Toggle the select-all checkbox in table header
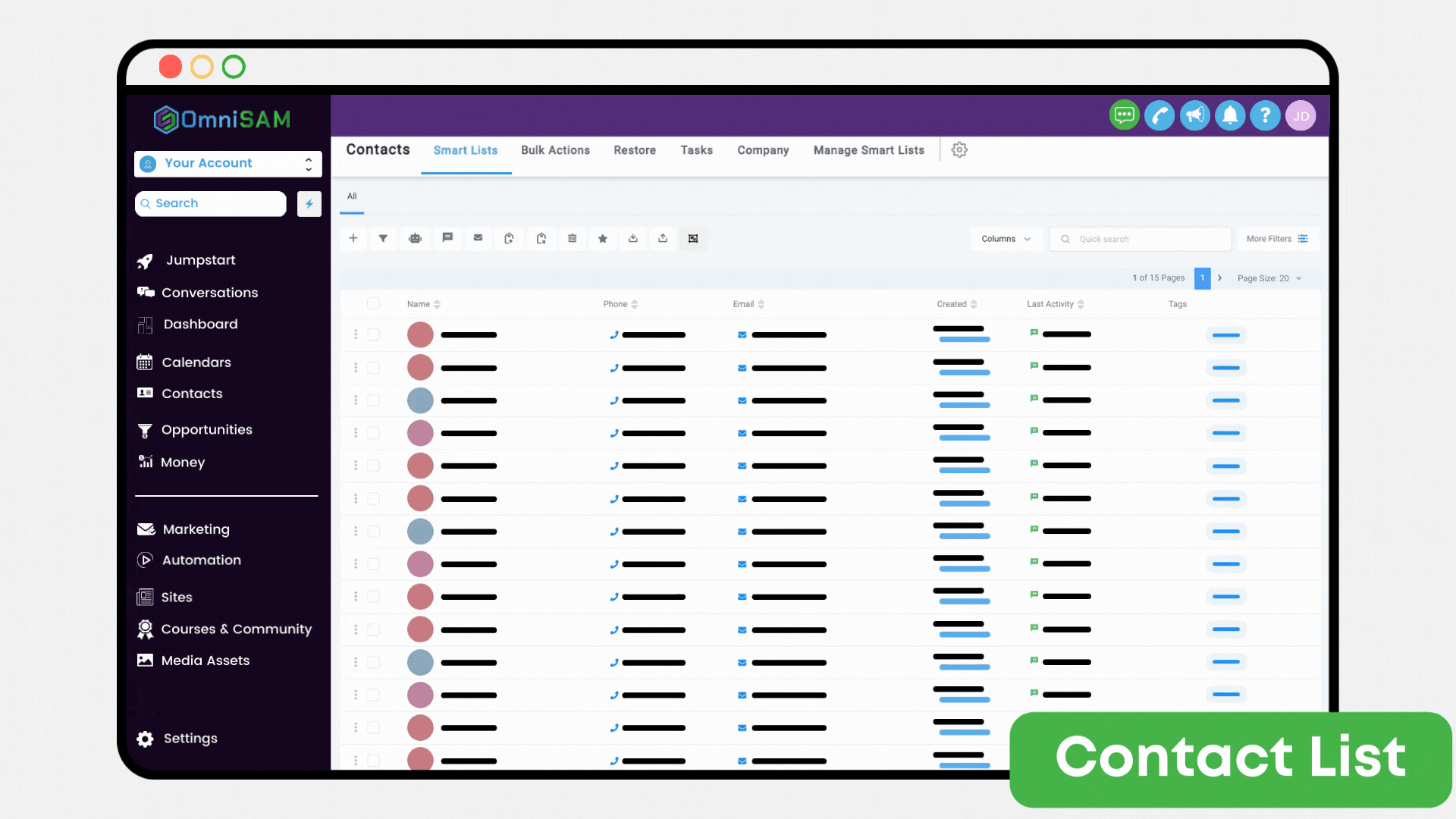Viewport: 1456px width, 819px height. pos(373,303)
